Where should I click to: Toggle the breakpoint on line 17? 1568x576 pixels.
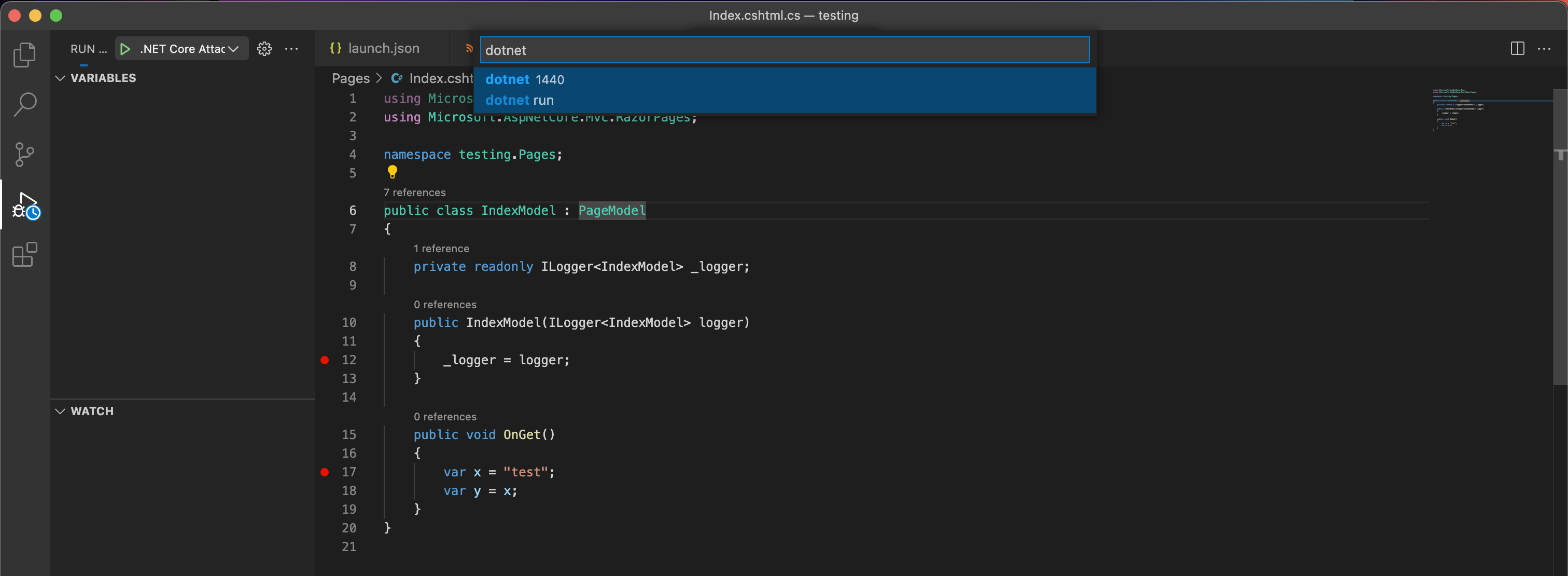(x=325, y=472)
